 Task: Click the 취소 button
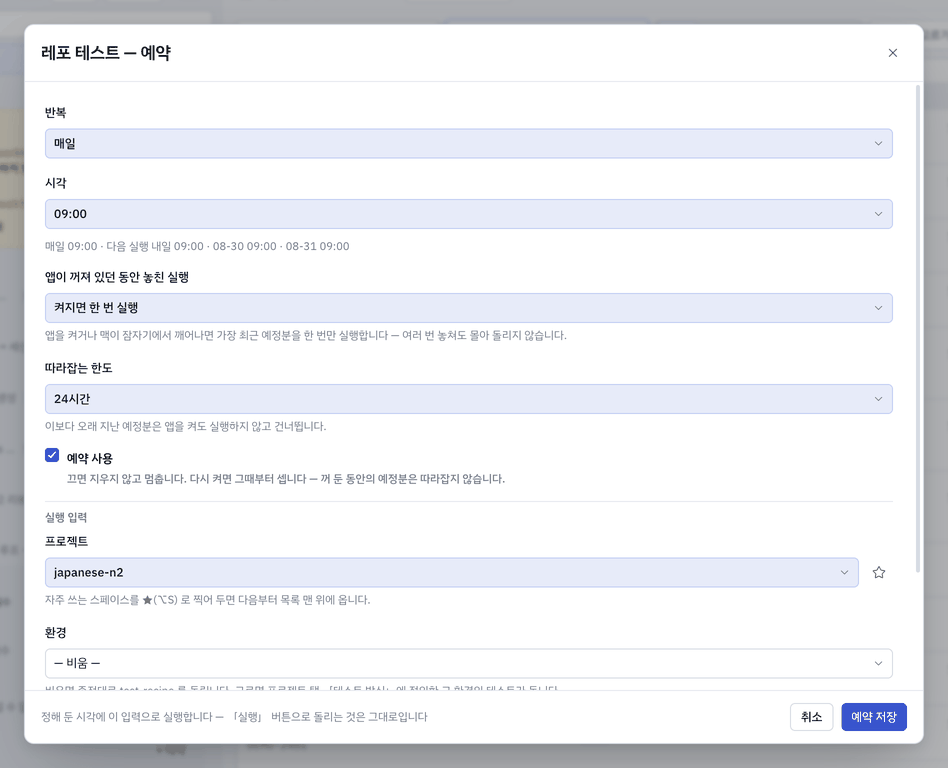pyautogui.click(x=811, y=717)
